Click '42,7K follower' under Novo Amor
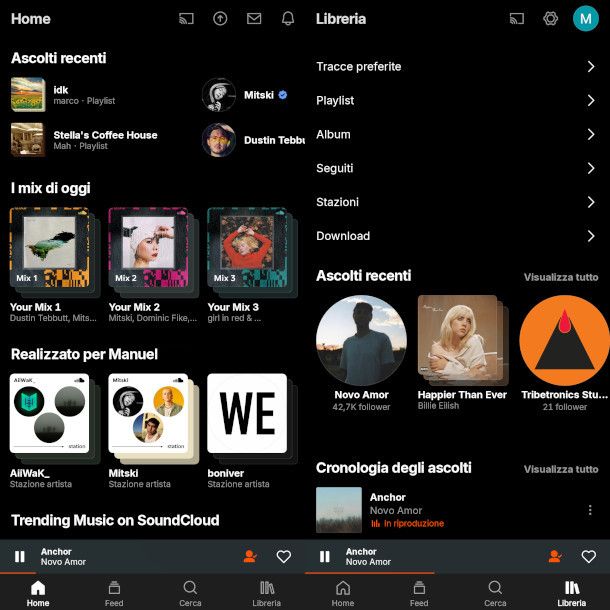610x610 pixels. (x=361, y=407)
